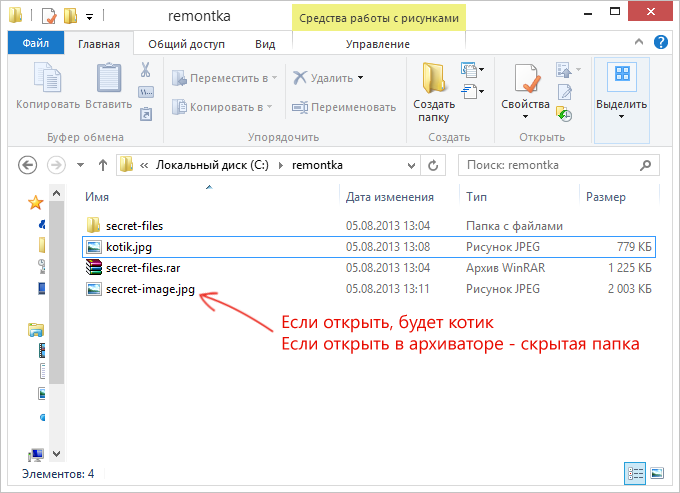
Task: Click the Forward navigation arrow
Action: click(56, 165)
